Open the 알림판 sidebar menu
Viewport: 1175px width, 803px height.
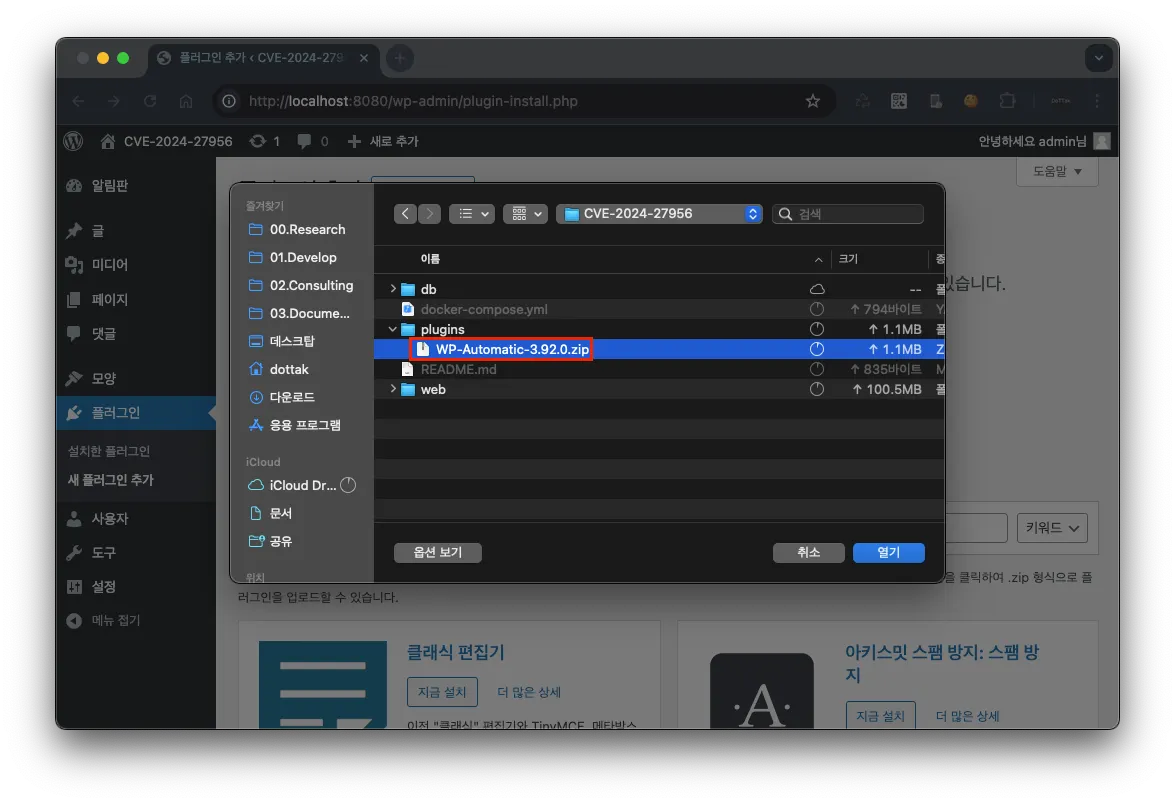[x=136, y=186]
